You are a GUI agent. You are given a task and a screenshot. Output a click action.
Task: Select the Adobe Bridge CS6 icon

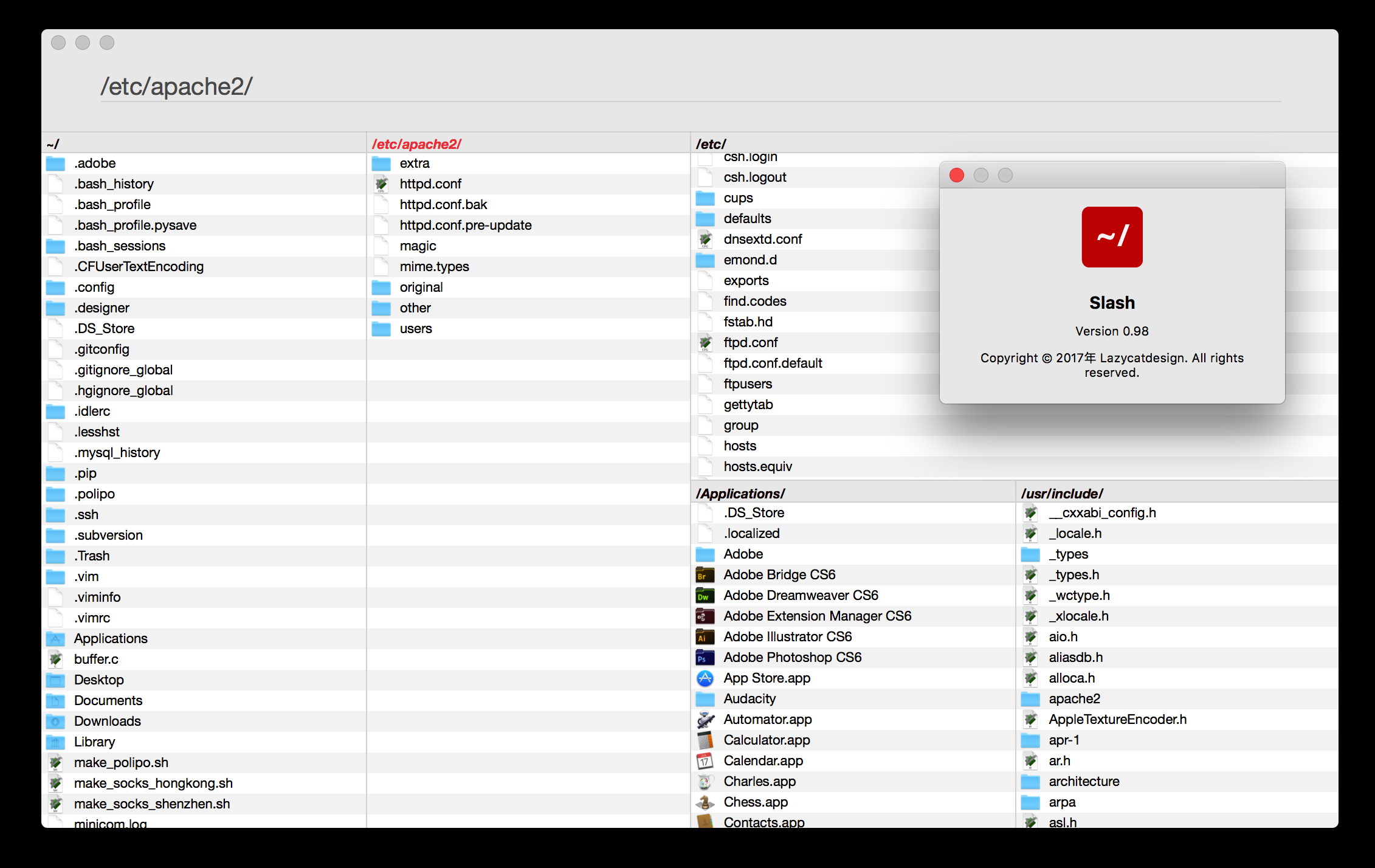pyautogui.click(x=705, y=575)
